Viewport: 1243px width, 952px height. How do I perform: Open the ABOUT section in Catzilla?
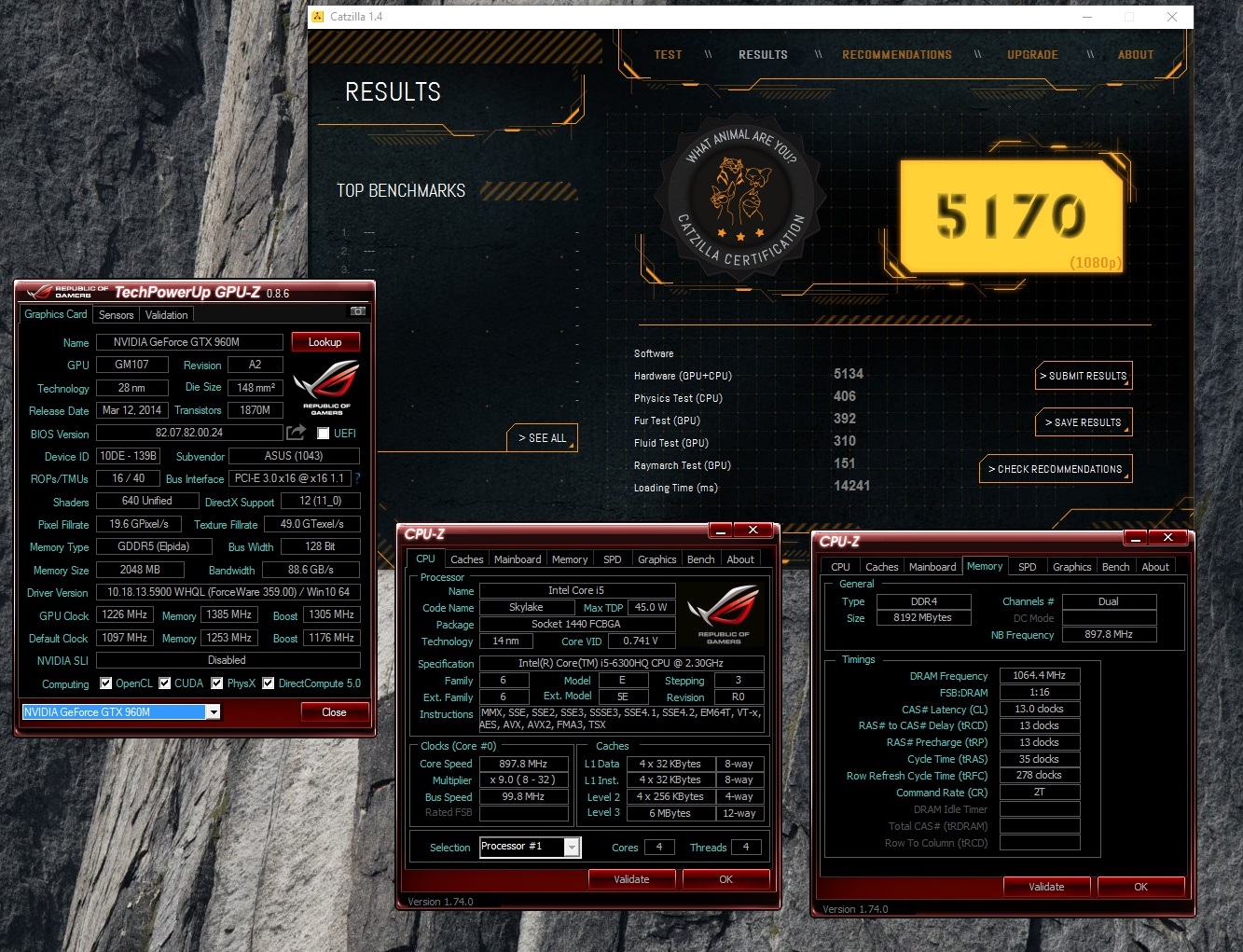pos(1136,55)
